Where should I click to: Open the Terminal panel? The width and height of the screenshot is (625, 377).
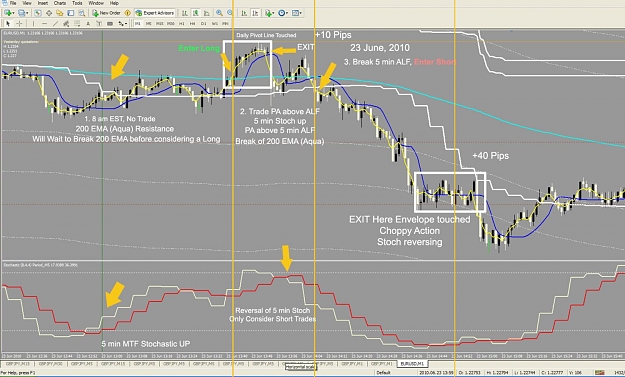[x=71, y=13]
